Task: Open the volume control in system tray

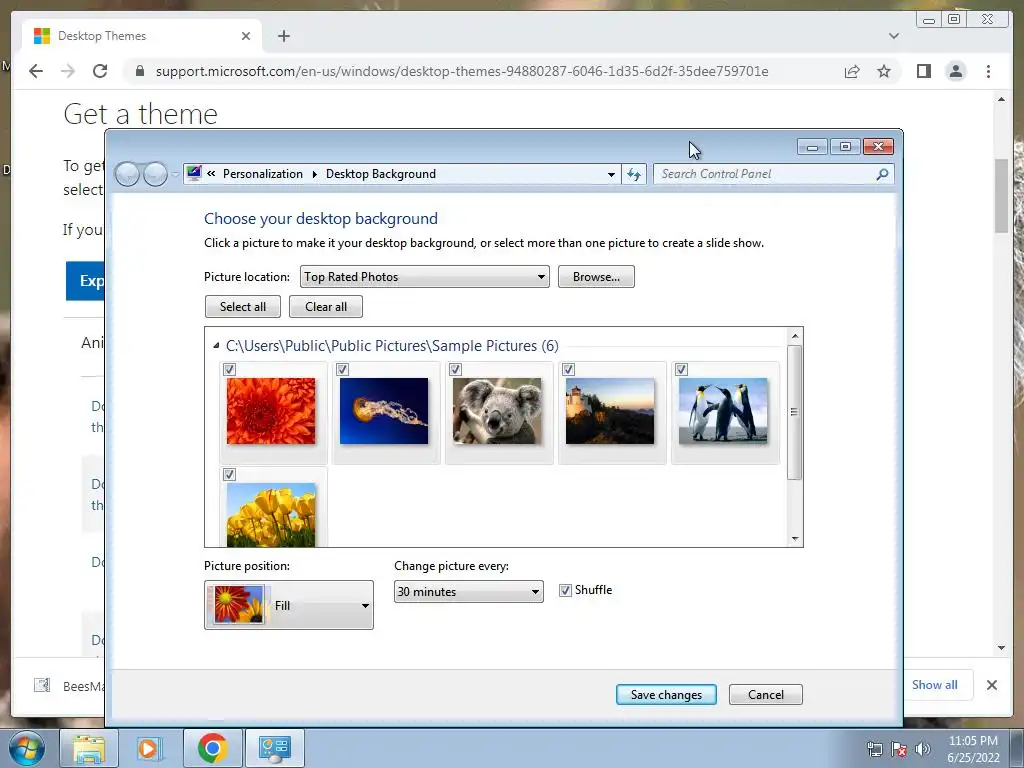Action: pyautogui.click(x=923, y=749)
